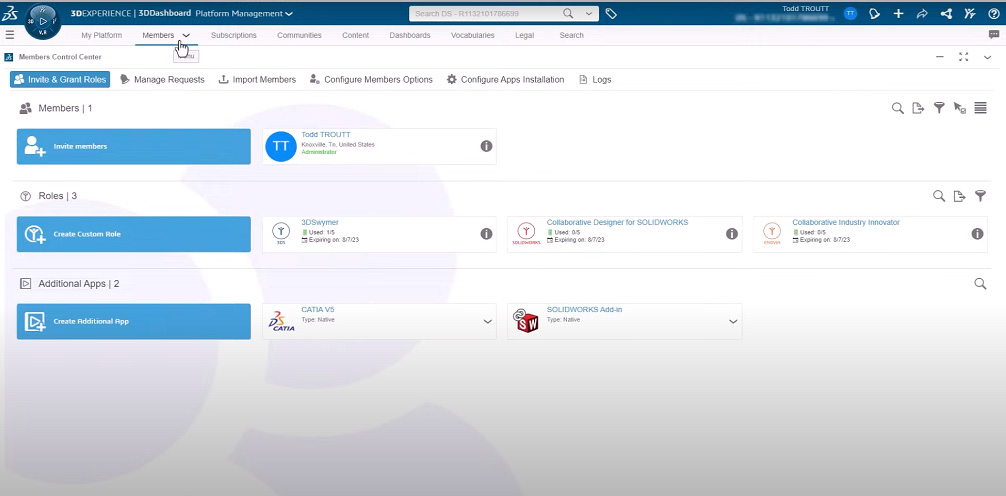Image resolution: width=1006 pixels, height=496 pixels.
Task: Open SOLIDWORKS Add-in app card
Action: tap(624, 321)
